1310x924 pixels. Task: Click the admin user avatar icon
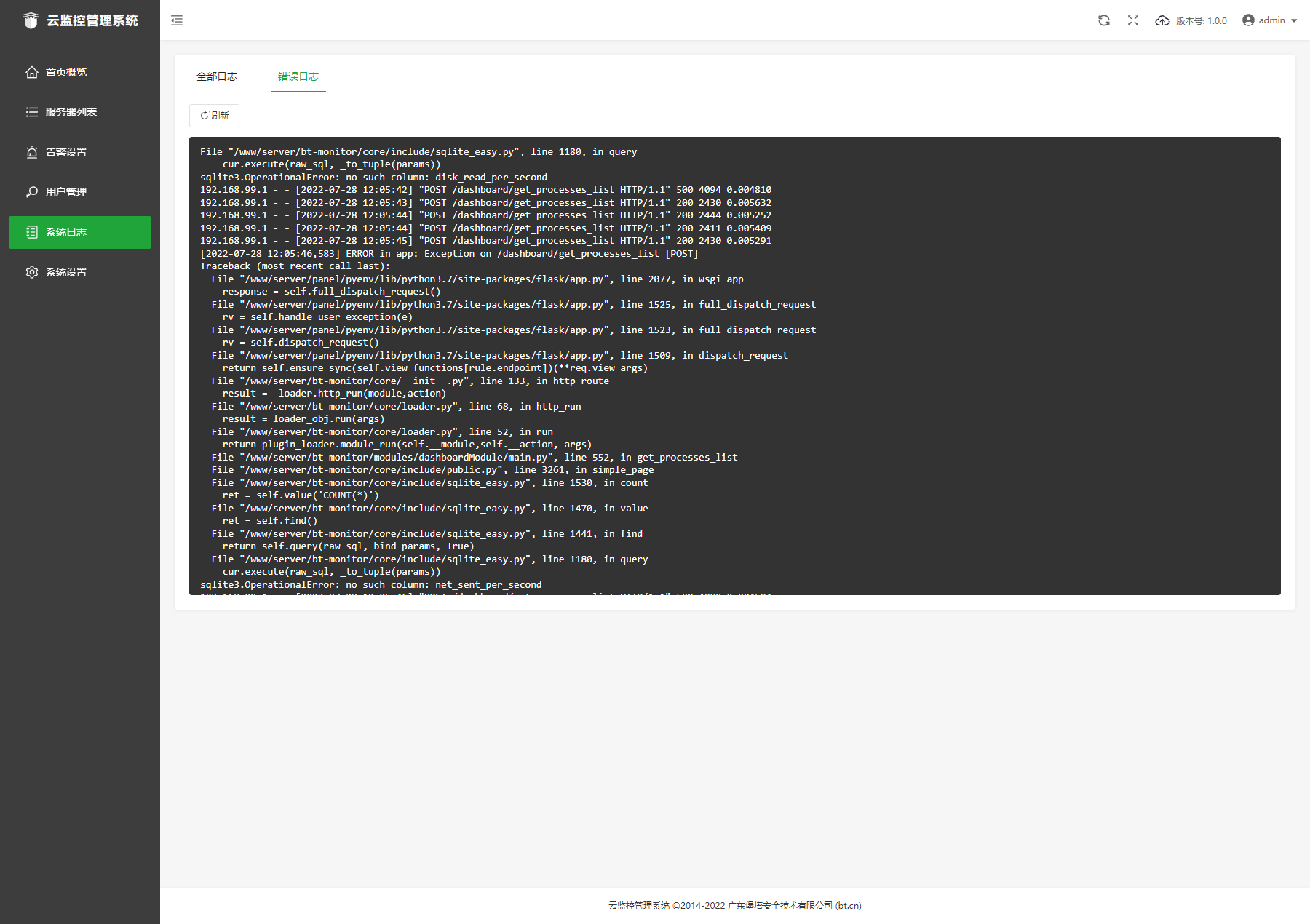coord(1249,20)
